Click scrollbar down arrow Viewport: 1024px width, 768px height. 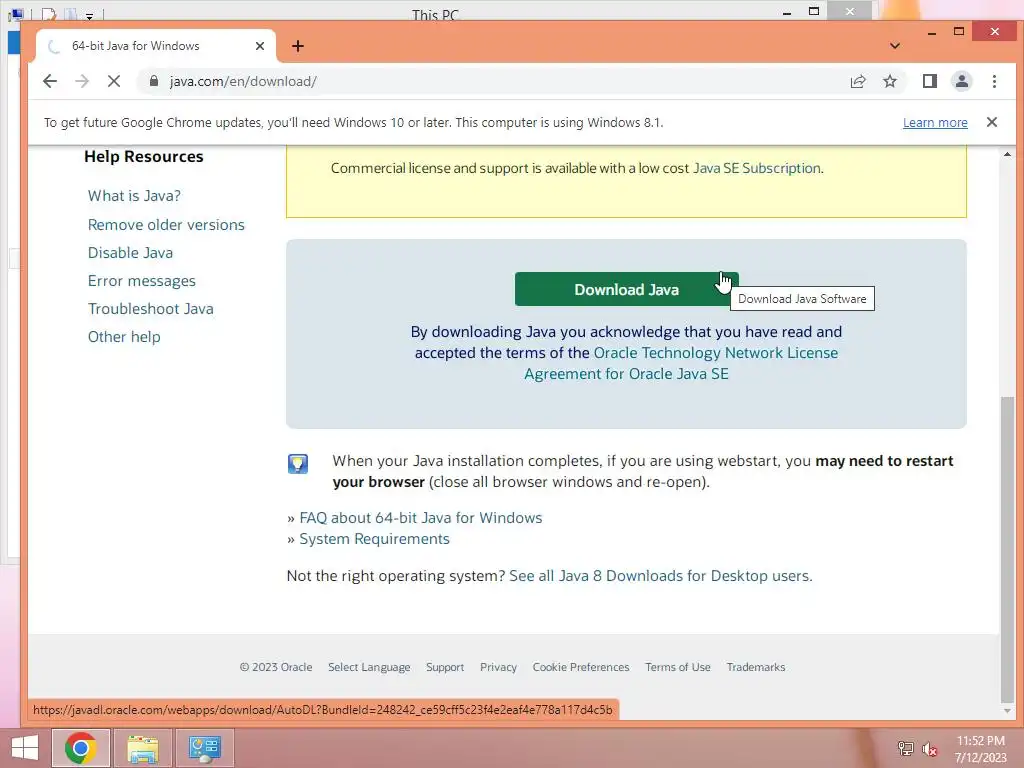pos(1007,711)
